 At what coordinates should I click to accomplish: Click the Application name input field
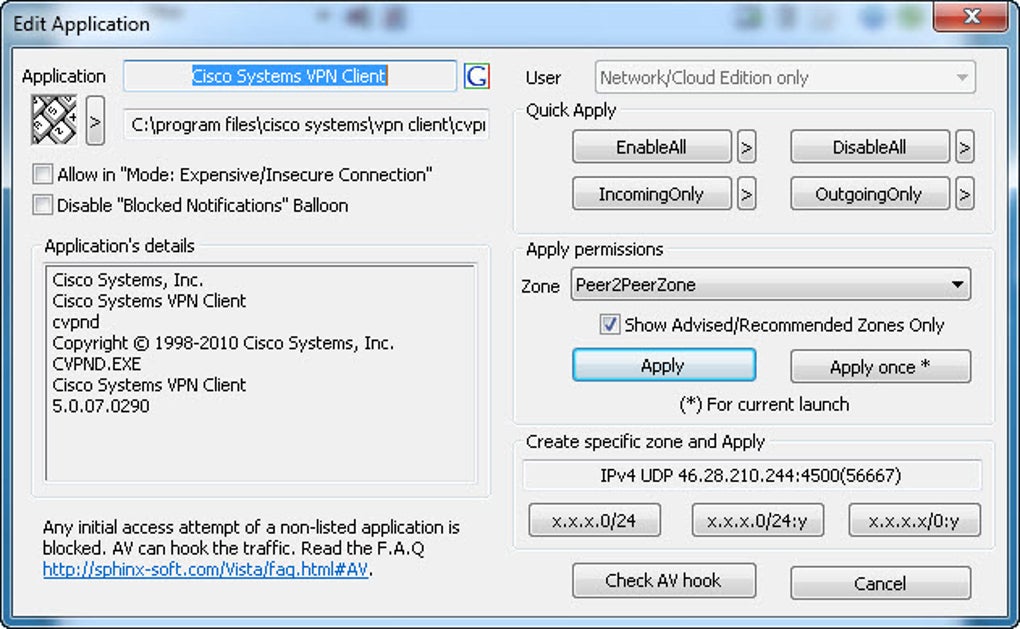tap(289, 76)
